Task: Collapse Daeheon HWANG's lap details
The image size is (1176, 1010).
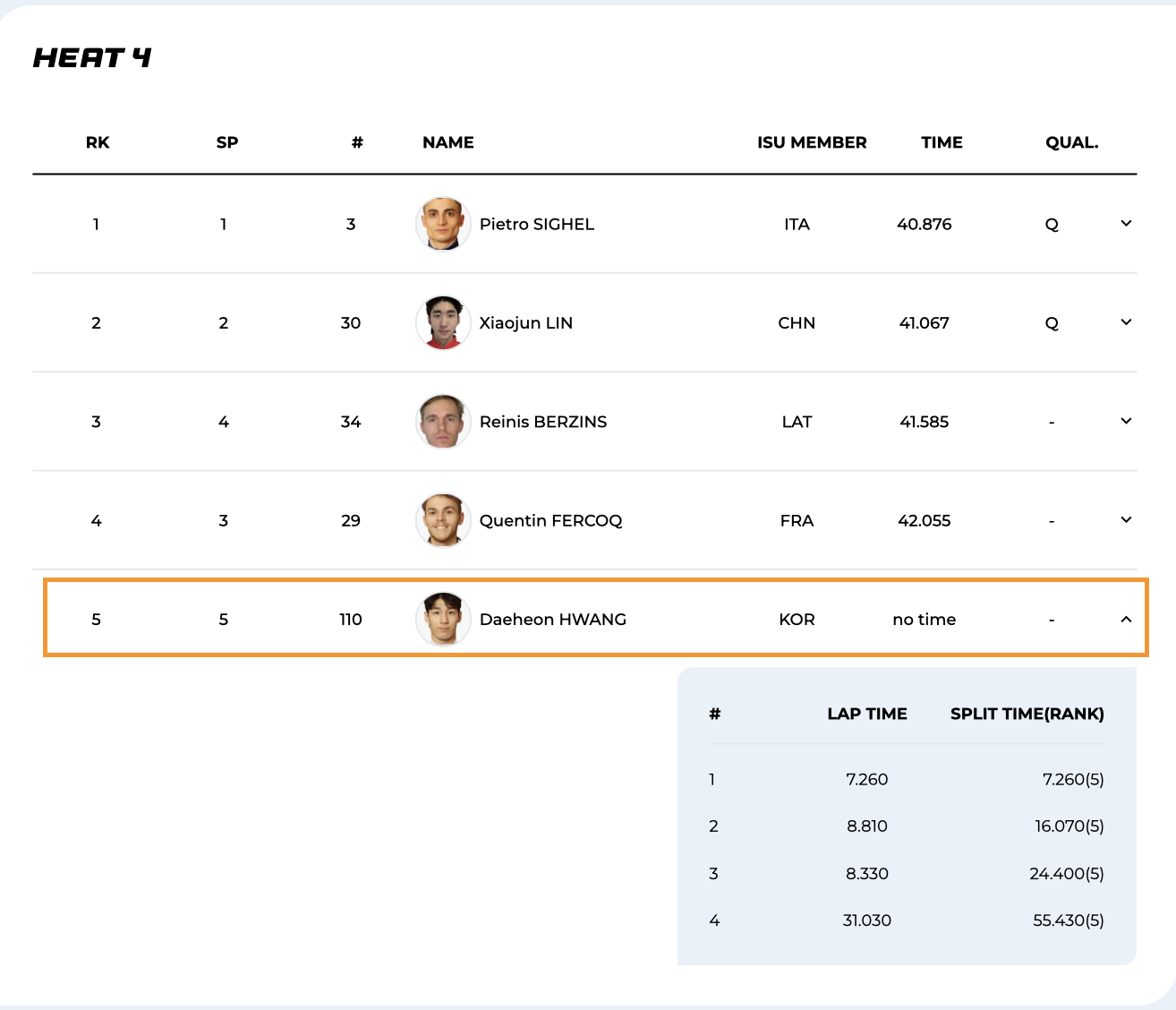Action: click(x=1126, y=619)
